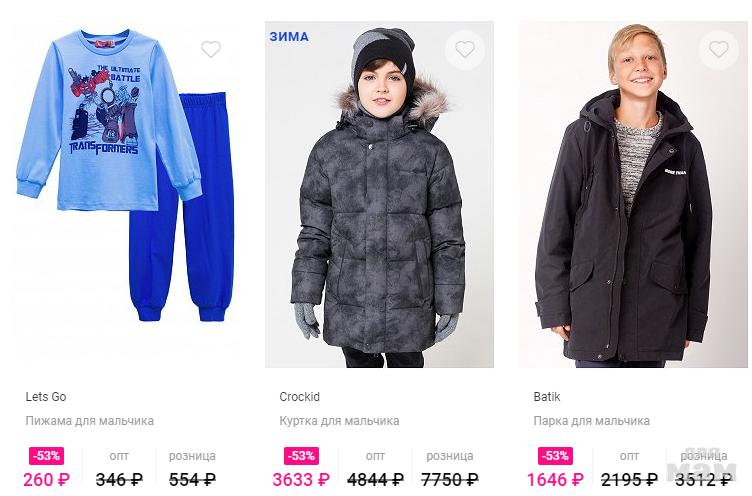Screen dimensions: 752x496
Task: Click the Lets Go brand name
Action: [x=46, y=397]
